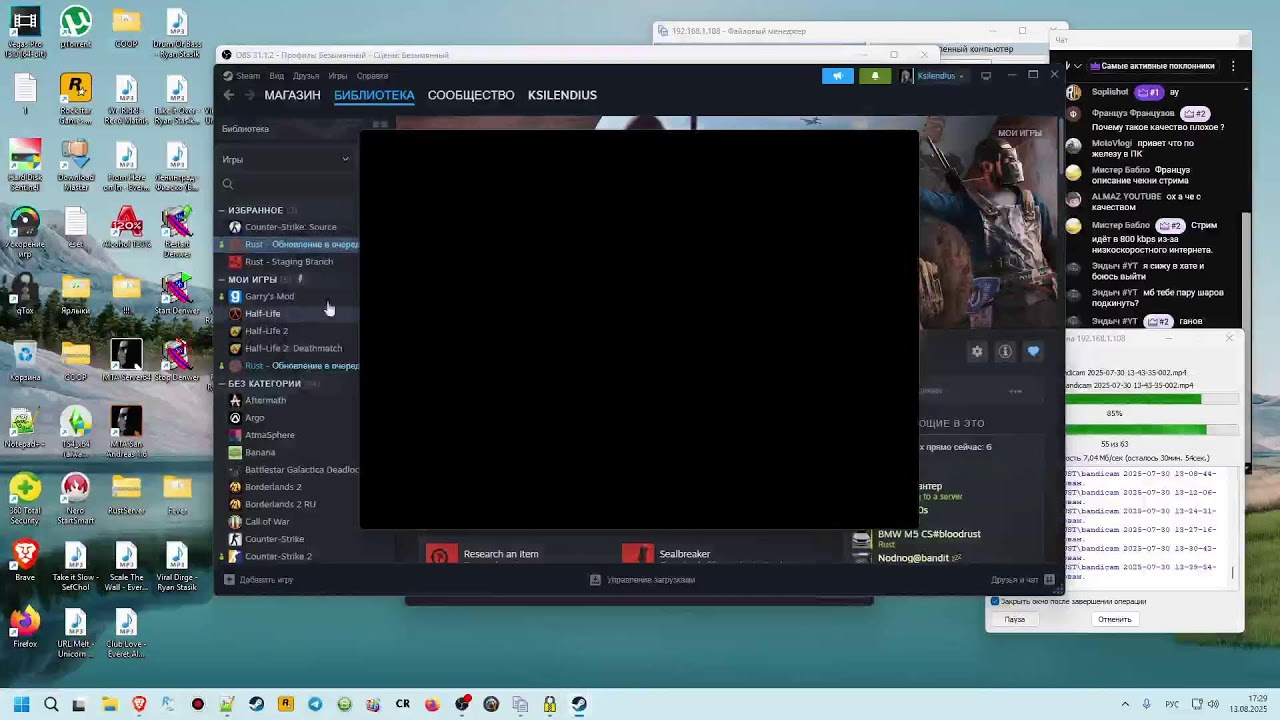Click the Библиотека home link
This screenshot has height=720, width=1280.
245,129
